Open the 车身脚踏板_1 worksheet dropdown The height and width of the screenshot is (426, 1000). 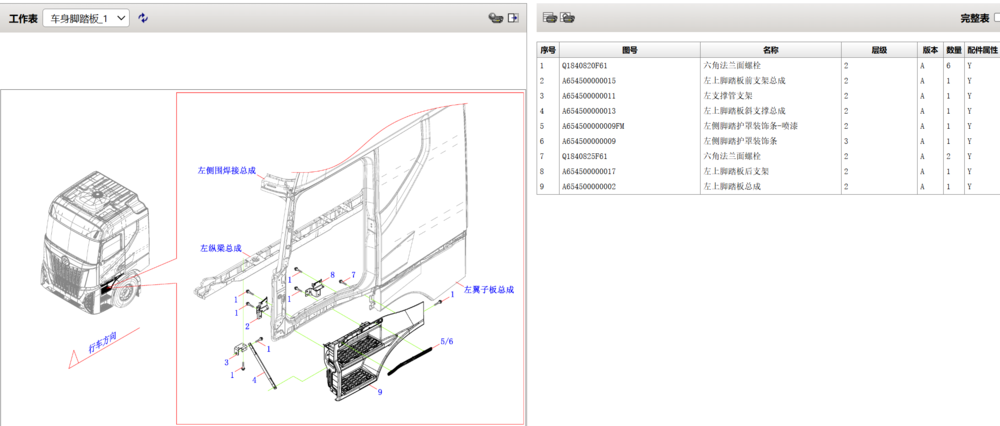click(x=86, y=18)
